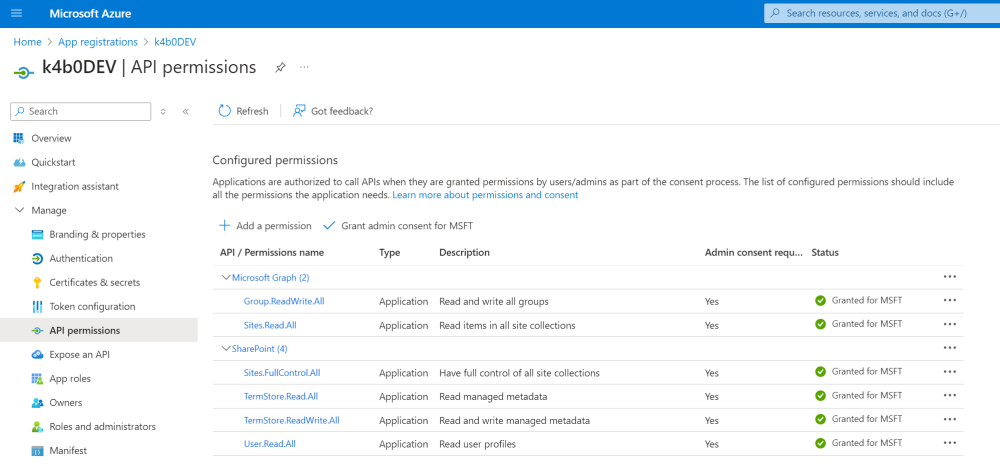Open Certificates & secrets in sidebar
This screenshot has height=464, width=1000.
click(x=94, y=283)
